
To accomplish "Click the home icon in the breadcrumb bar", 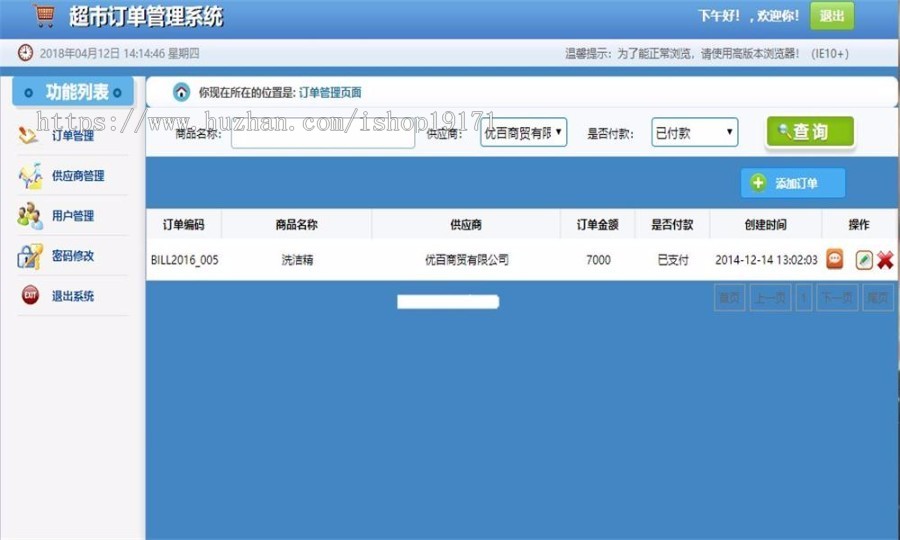I will 181,92.
